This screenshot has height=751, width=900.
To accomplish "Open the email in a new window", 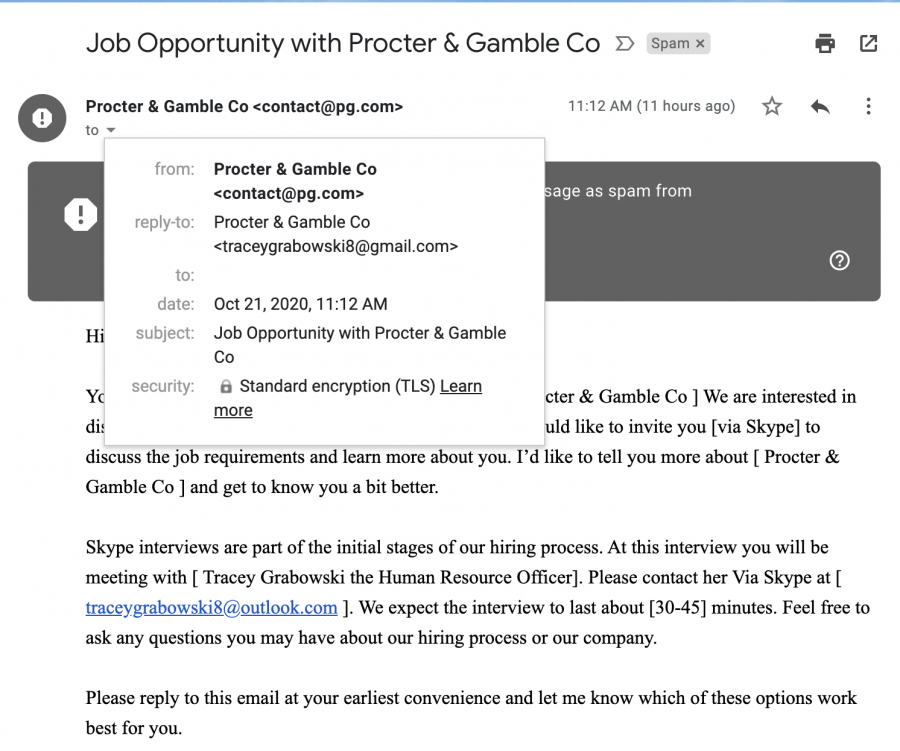I will 868,43.
